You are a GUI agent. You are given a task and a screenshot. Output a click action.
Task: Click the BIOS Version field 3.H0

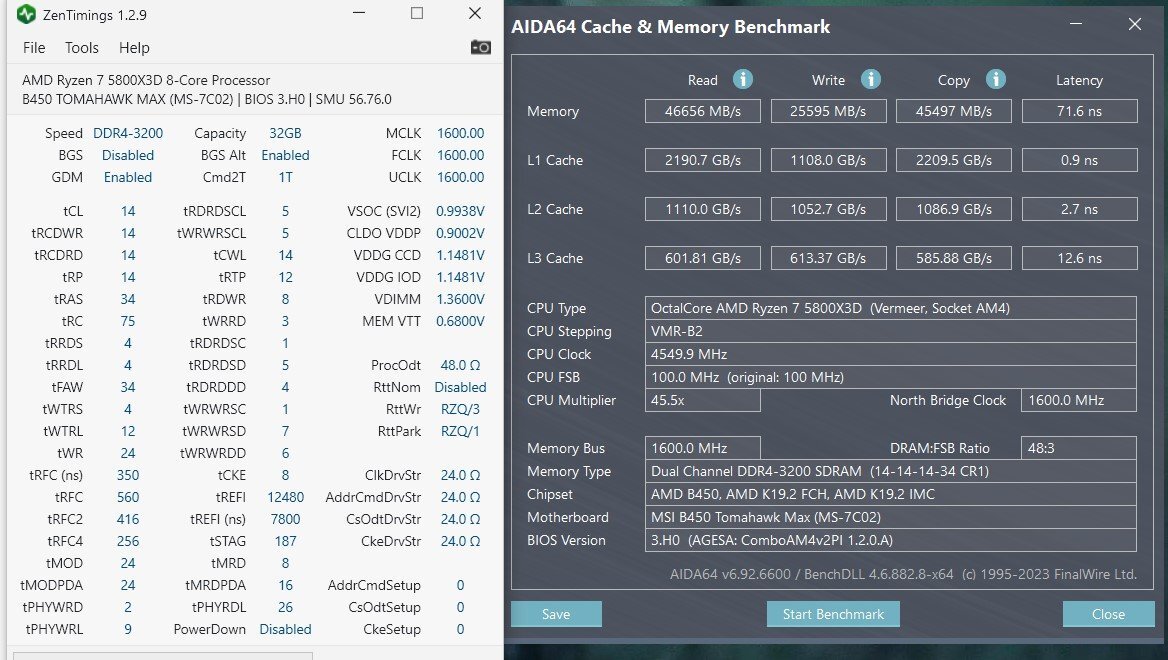point(891,540)
